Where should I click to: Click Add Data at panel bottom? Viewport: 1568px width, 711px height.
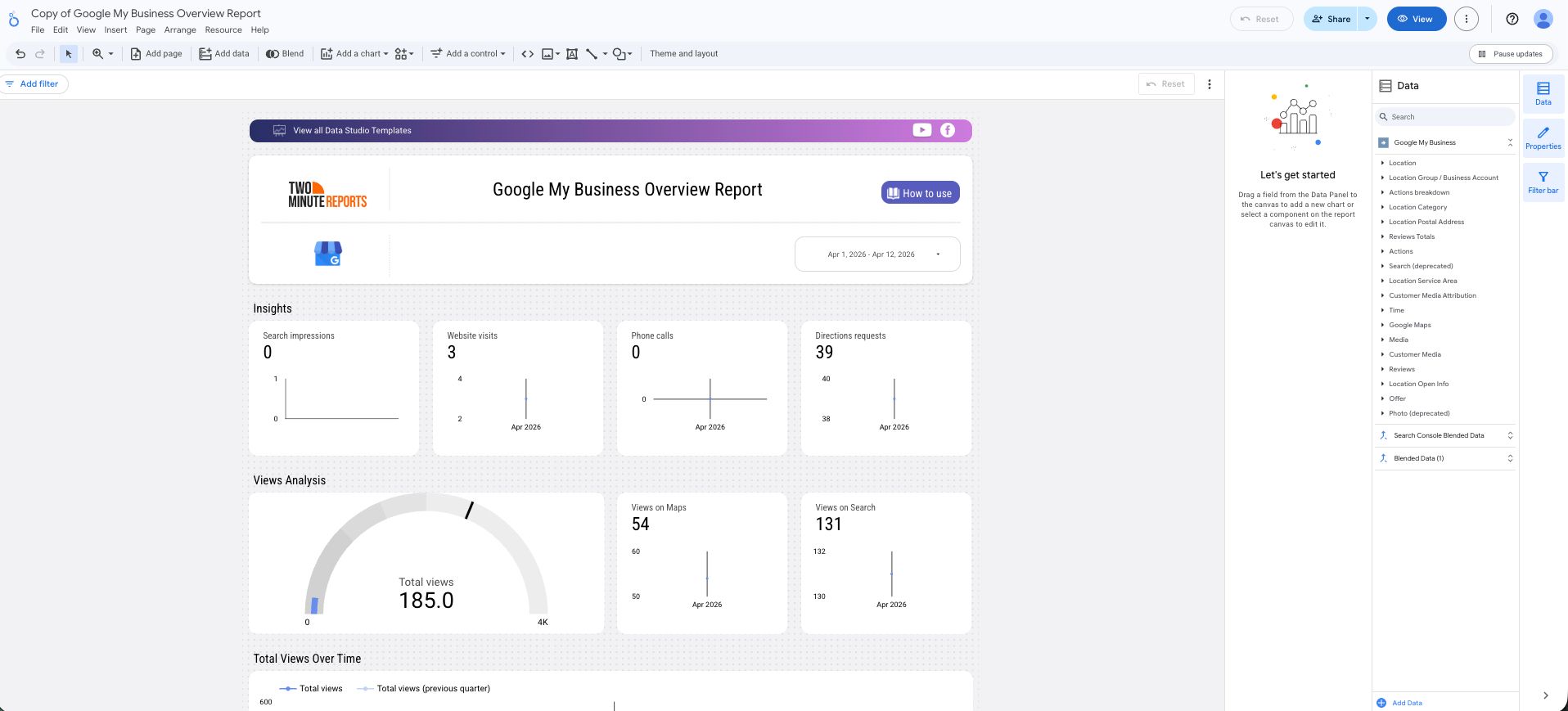(x=1399, y=703)
